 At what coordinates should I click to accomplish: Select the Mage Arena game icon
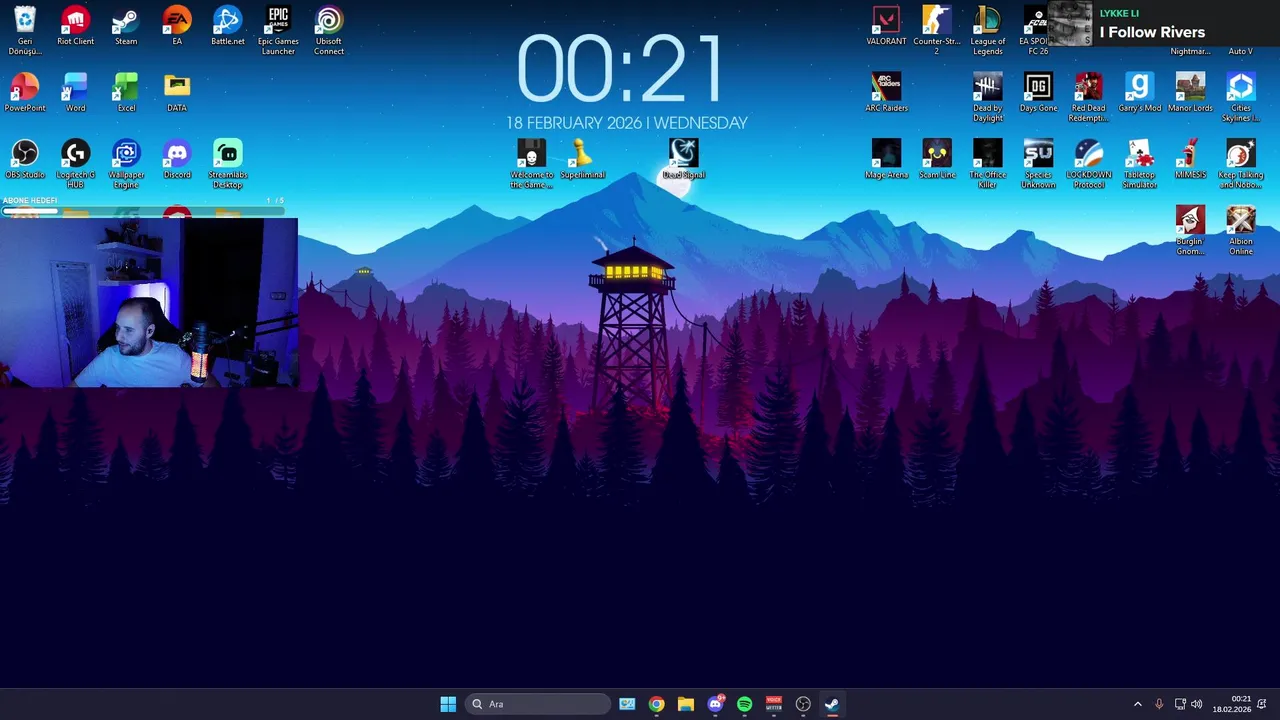coord(887,159)
